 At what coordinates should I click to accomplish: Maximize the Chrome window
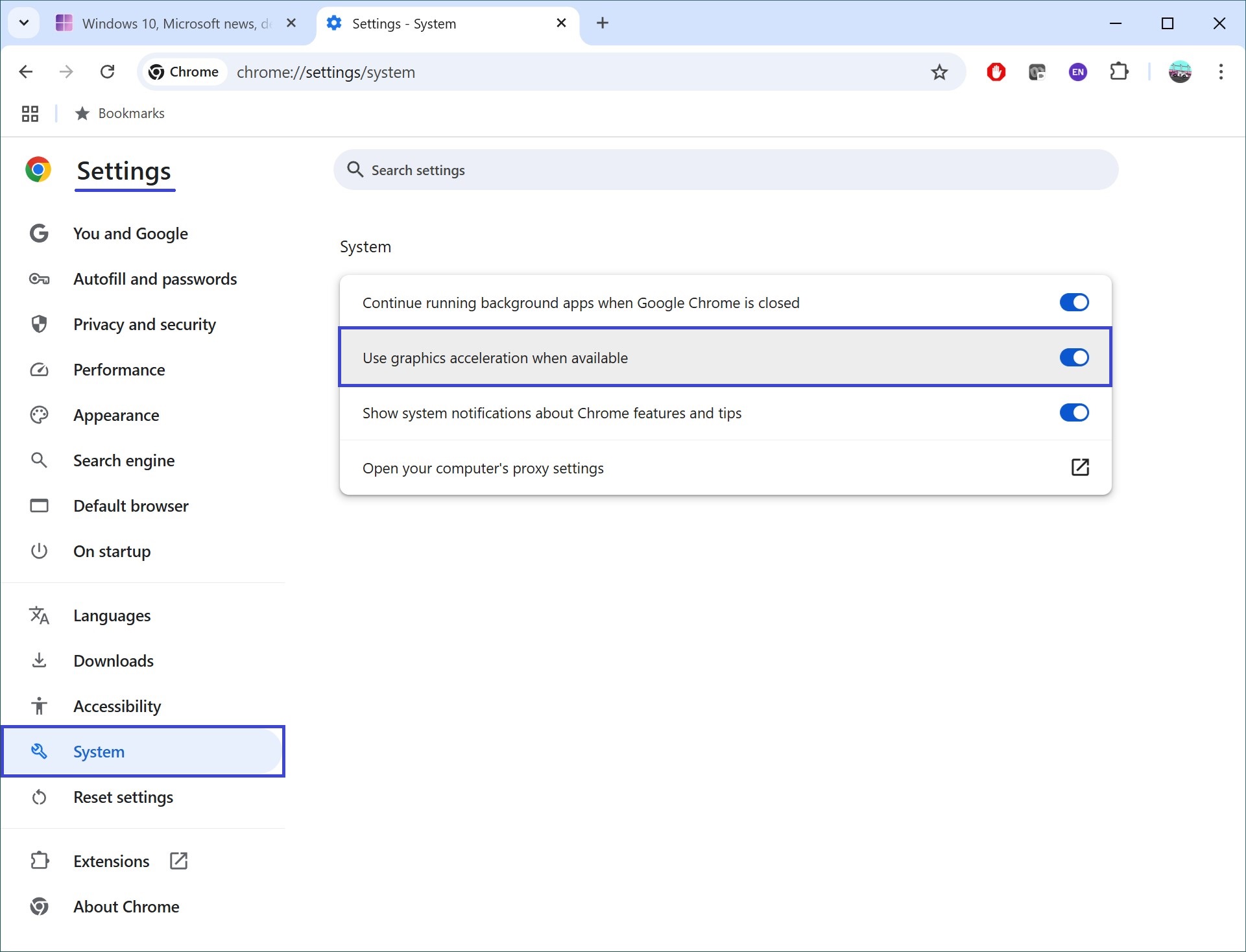[x=1168, y=23]
